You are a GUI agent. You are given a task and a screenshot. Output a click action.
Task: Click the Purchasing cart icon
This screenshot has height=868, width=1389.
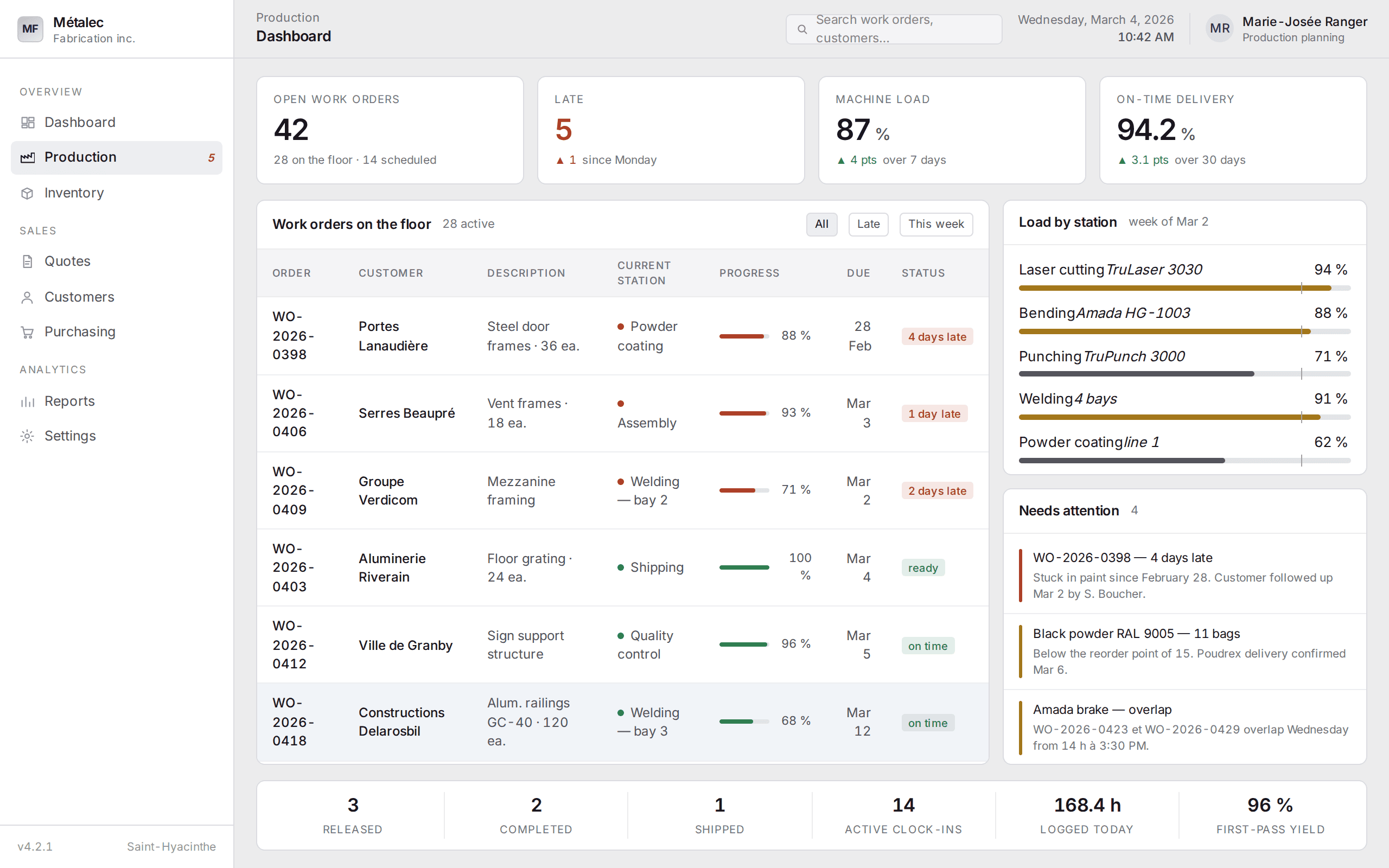28,332
